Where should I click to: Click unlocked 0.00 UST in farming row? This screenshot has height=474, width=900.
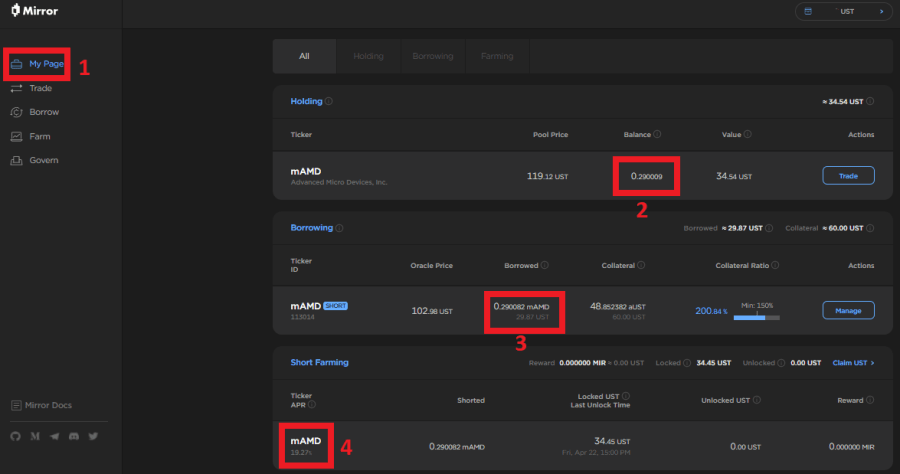pyautogui.click(x=745, y=446)
